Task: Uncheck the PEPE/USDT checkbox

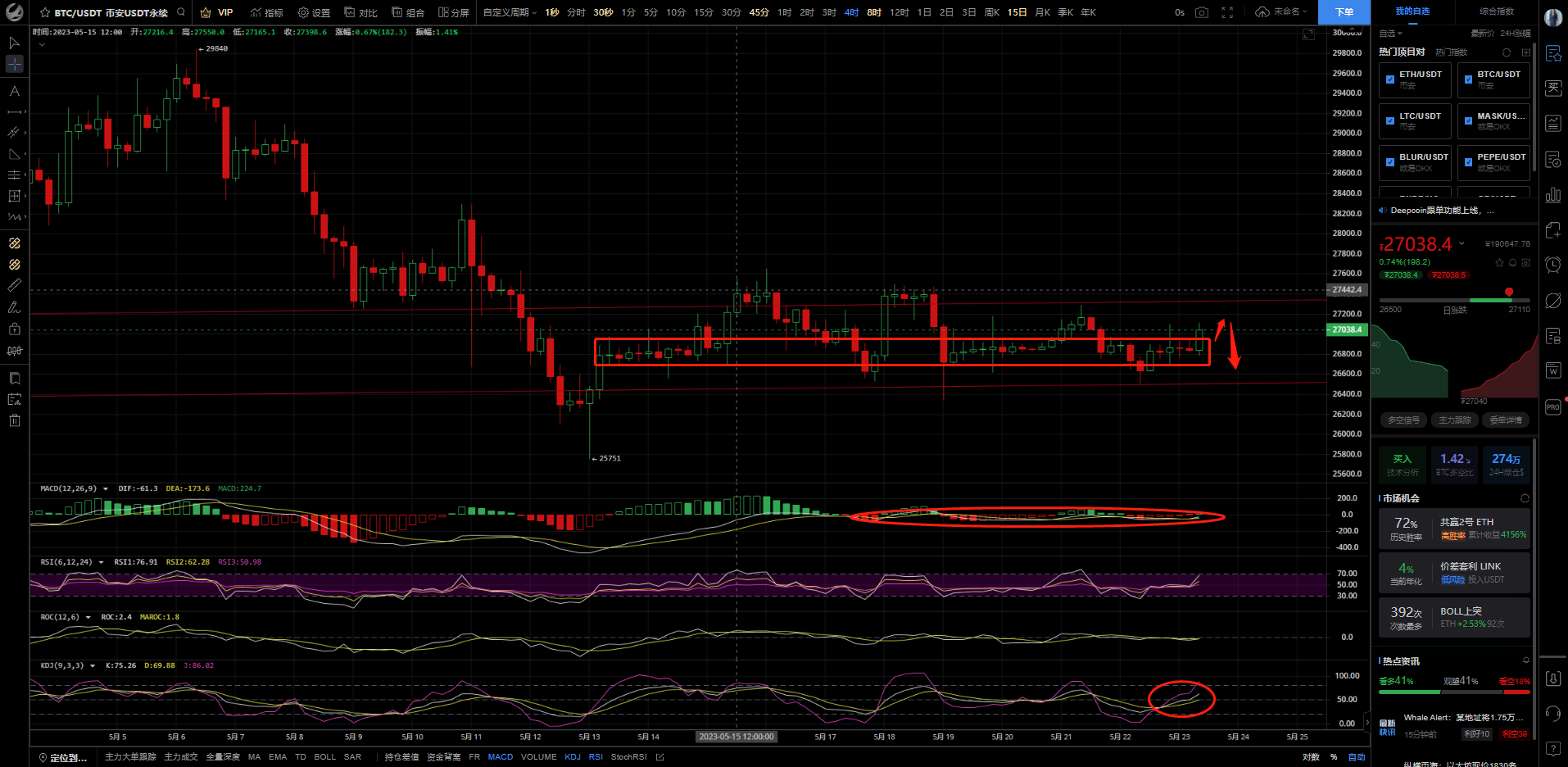Action: pos(1468,162)
